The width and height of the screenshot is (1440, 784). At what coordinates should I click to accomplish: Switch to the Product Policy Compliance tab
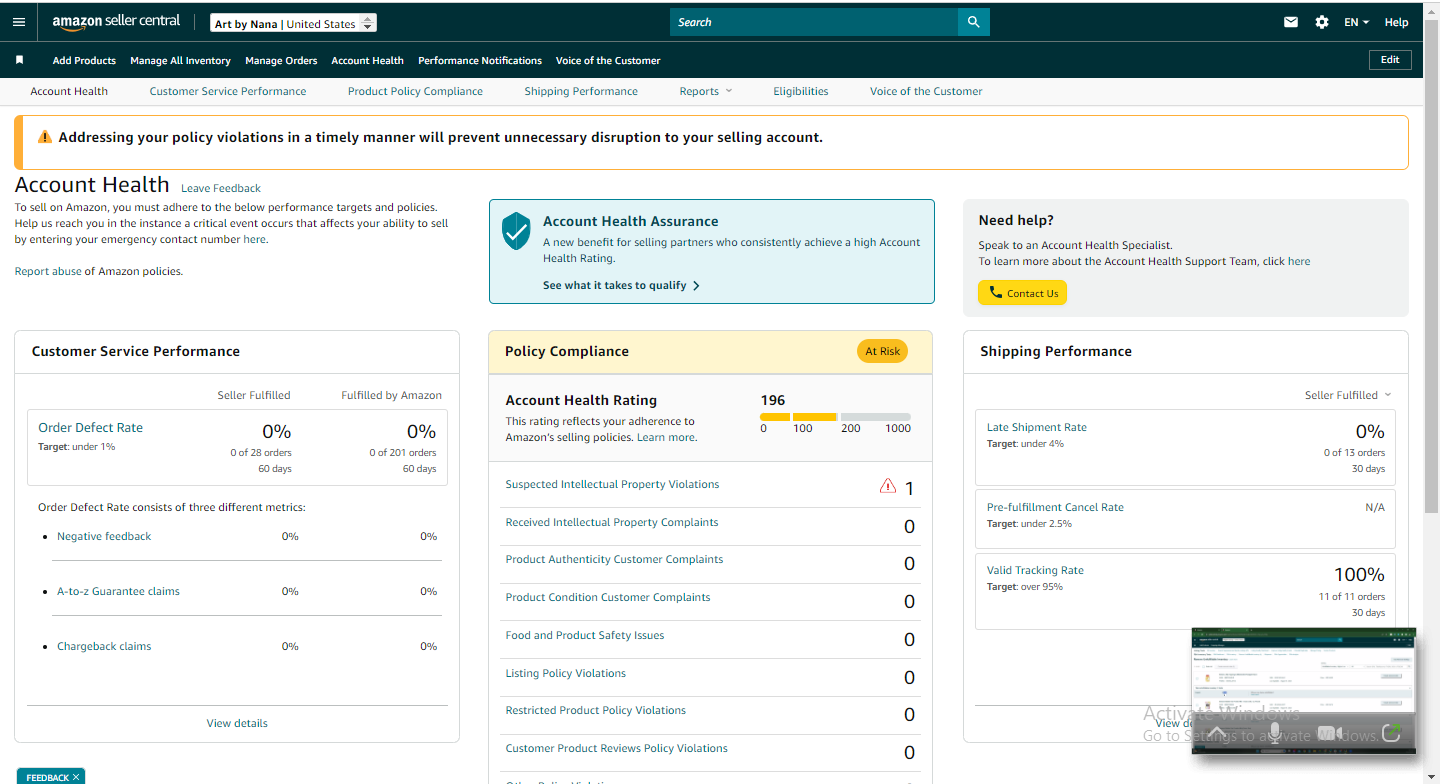click(415, 91)
